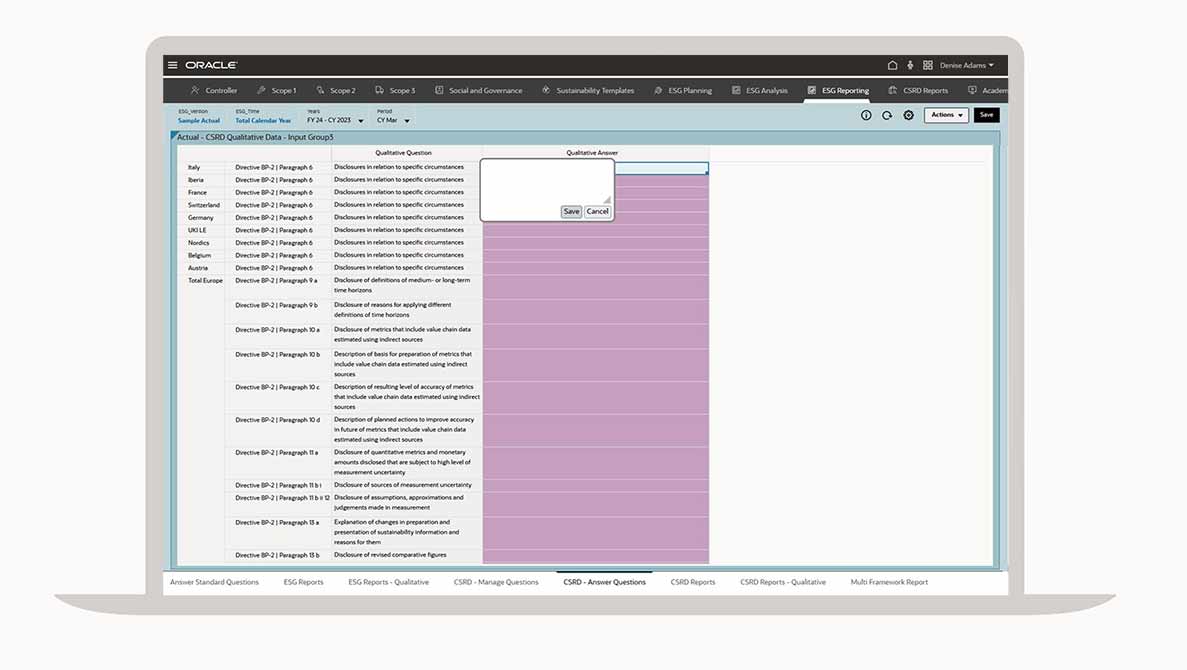Click the ESG Planning tab icon
The width and height of the screenshot is (1187, 670).
[x=658, y=90]
